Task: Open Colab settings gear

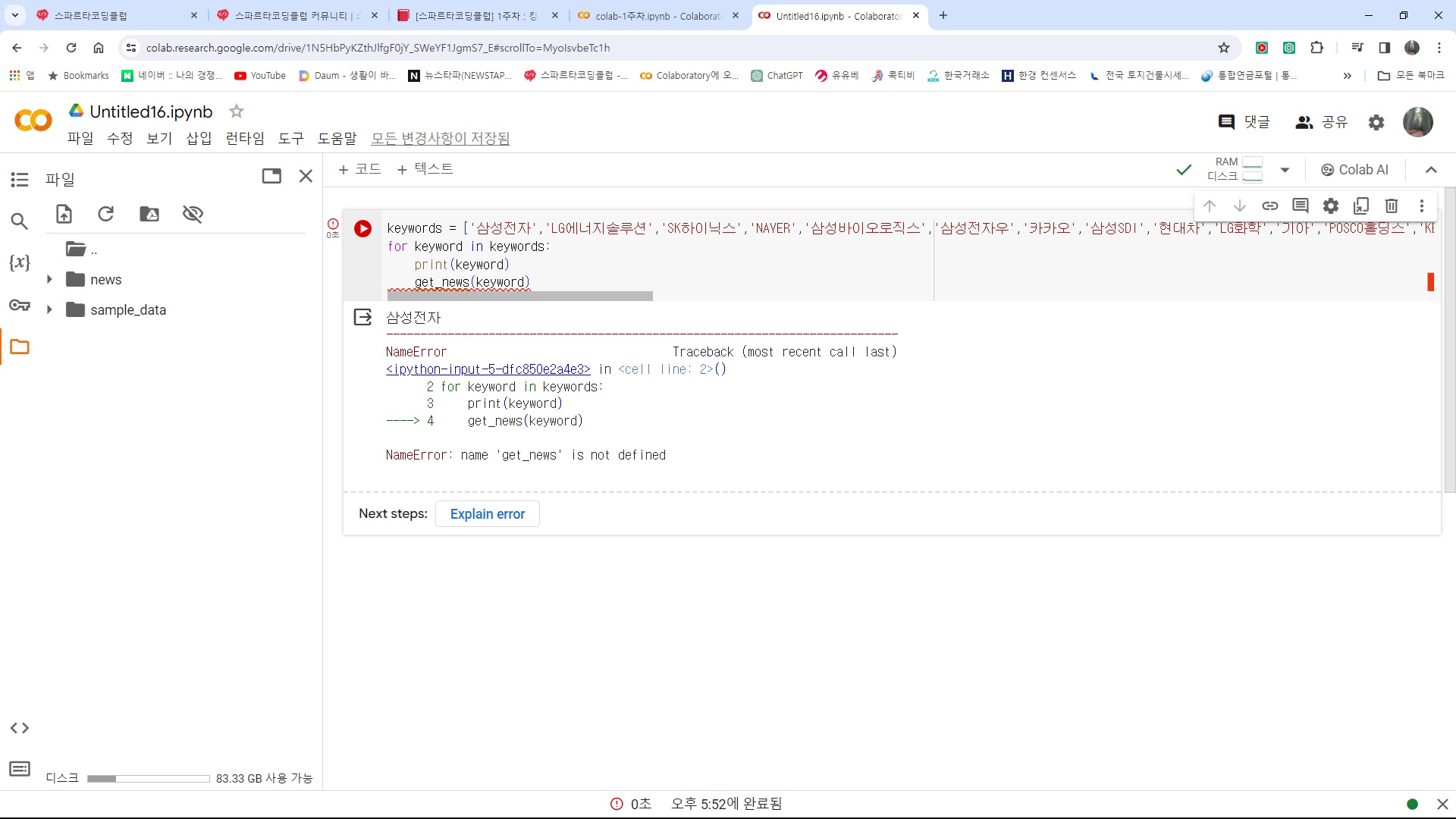Action: point(1376,121)
